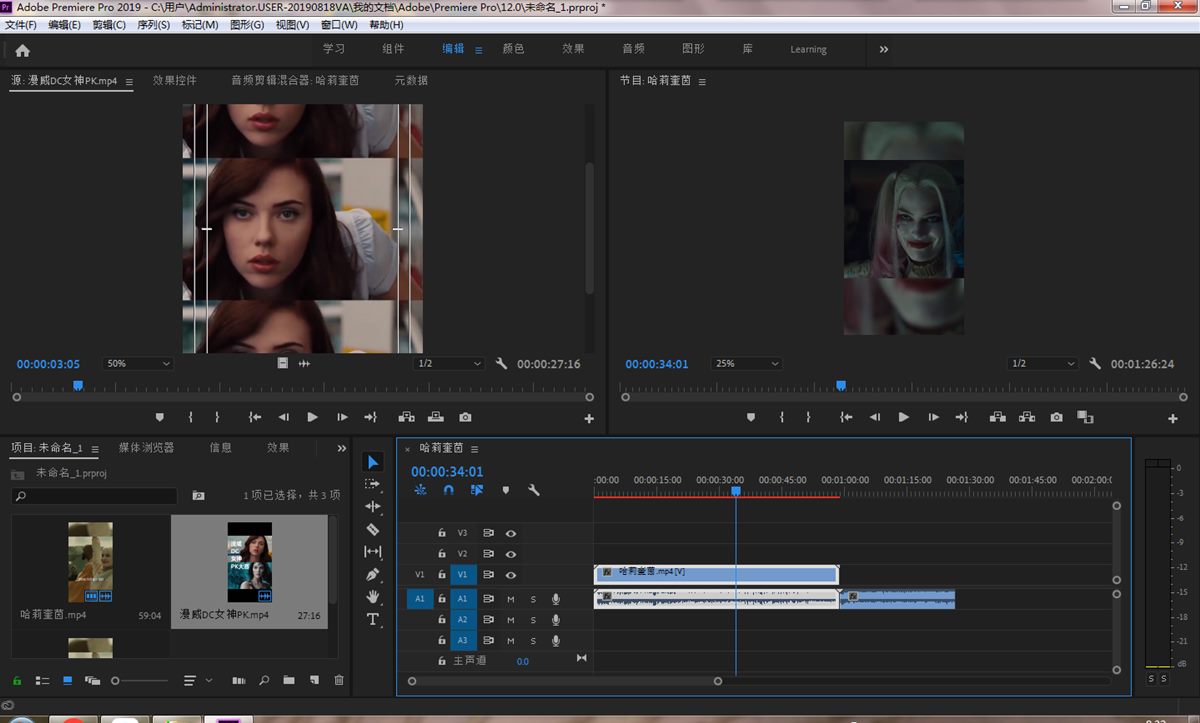The height and width of the screenshot is (723, 1200).
Task: Export frame in Program monitor camera icon
Action: click(1056, 417)
